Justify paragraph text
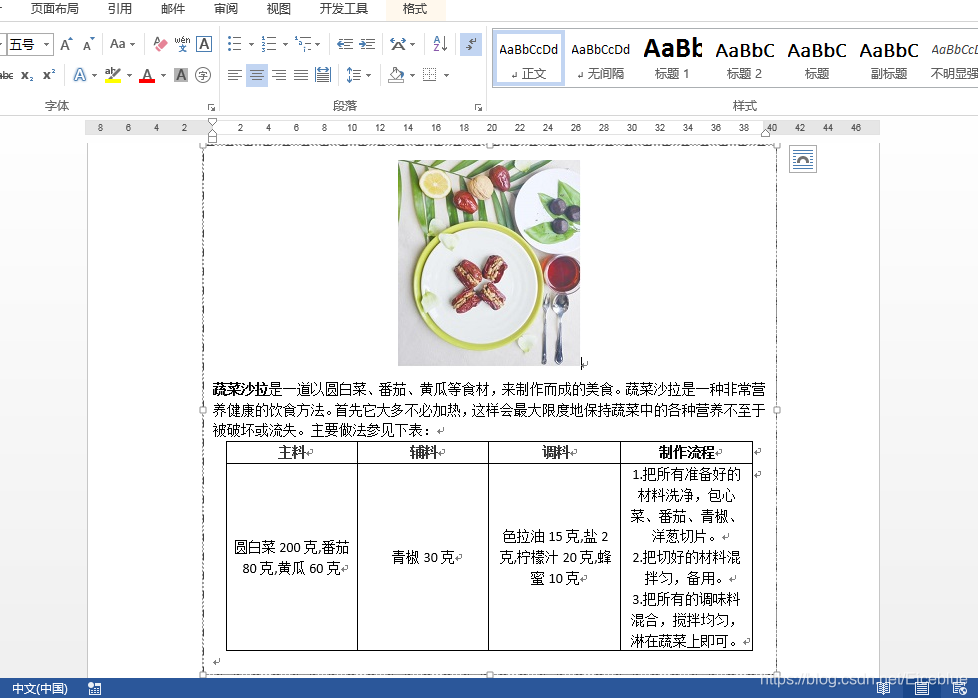Screen dimensions: 978x698 click(301, 75)
